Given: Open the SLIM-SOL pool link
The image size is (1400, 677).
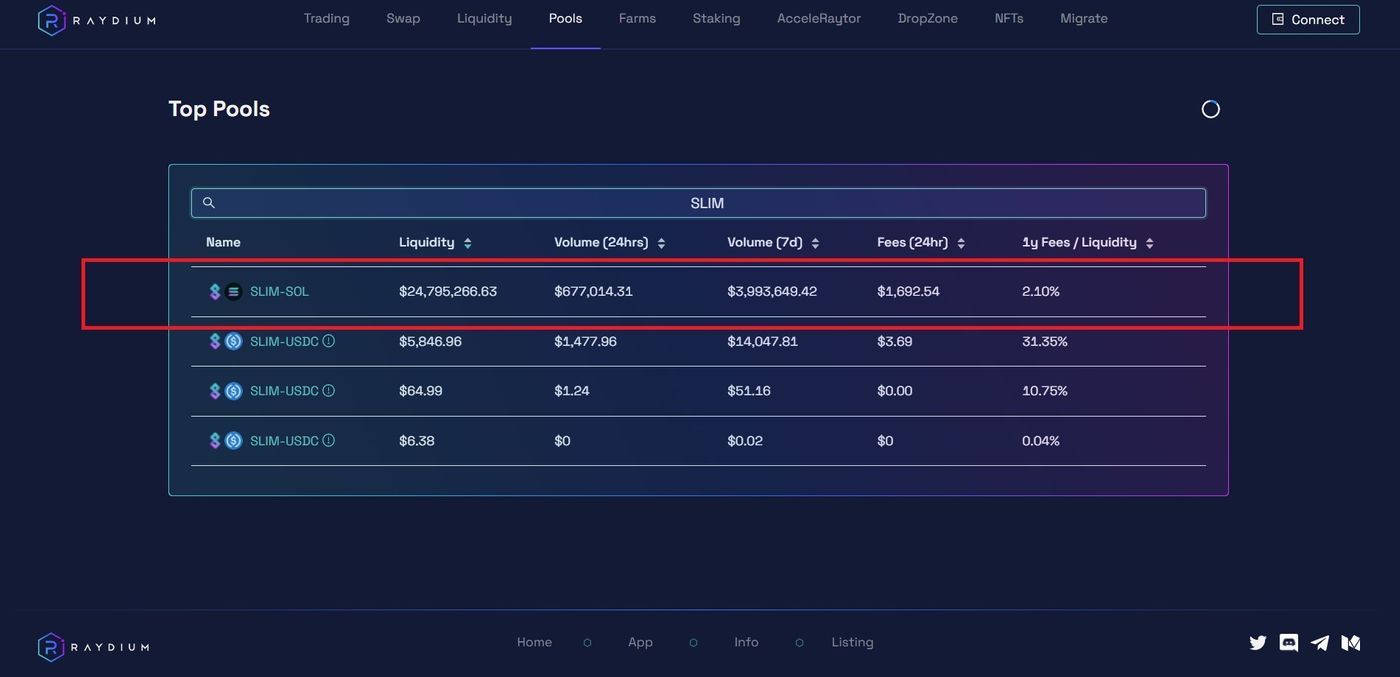Looking at the screenshot, I should (279, 292).
